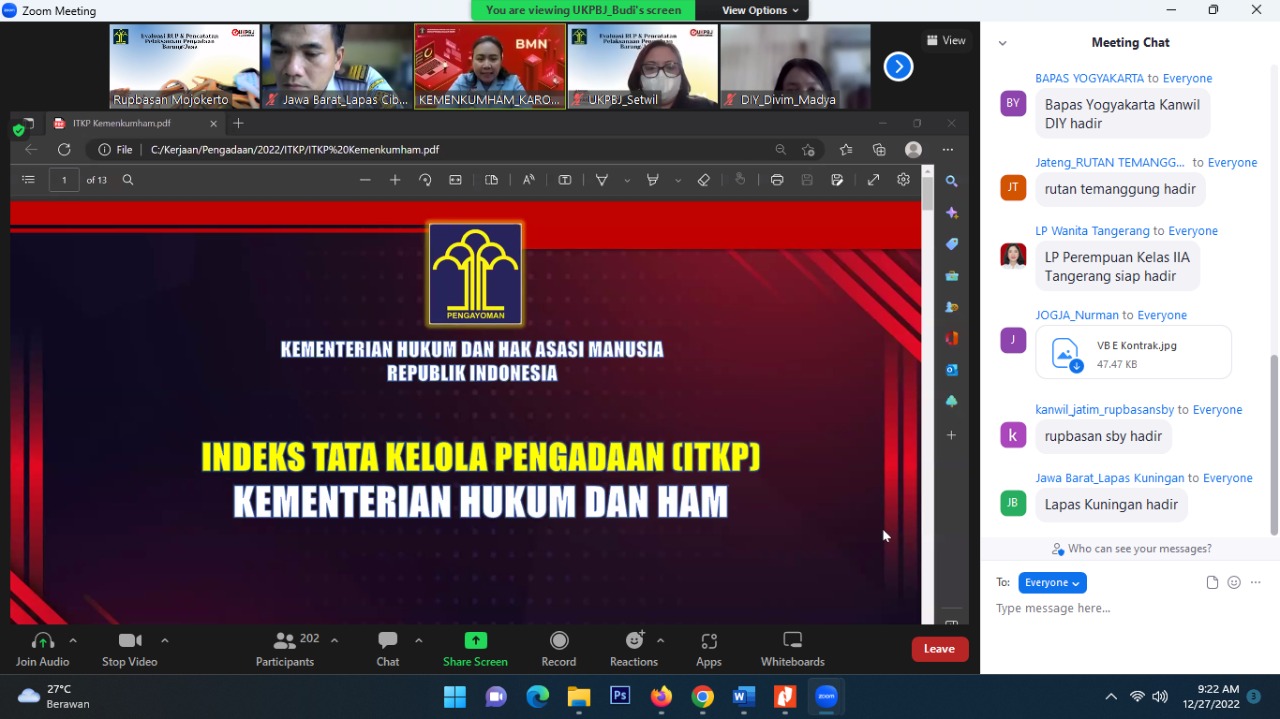The width and height of the screenshot is (1280, 719).
Task: Start Read aloud in PDF toolbar
Action: (x=529, y=180)
